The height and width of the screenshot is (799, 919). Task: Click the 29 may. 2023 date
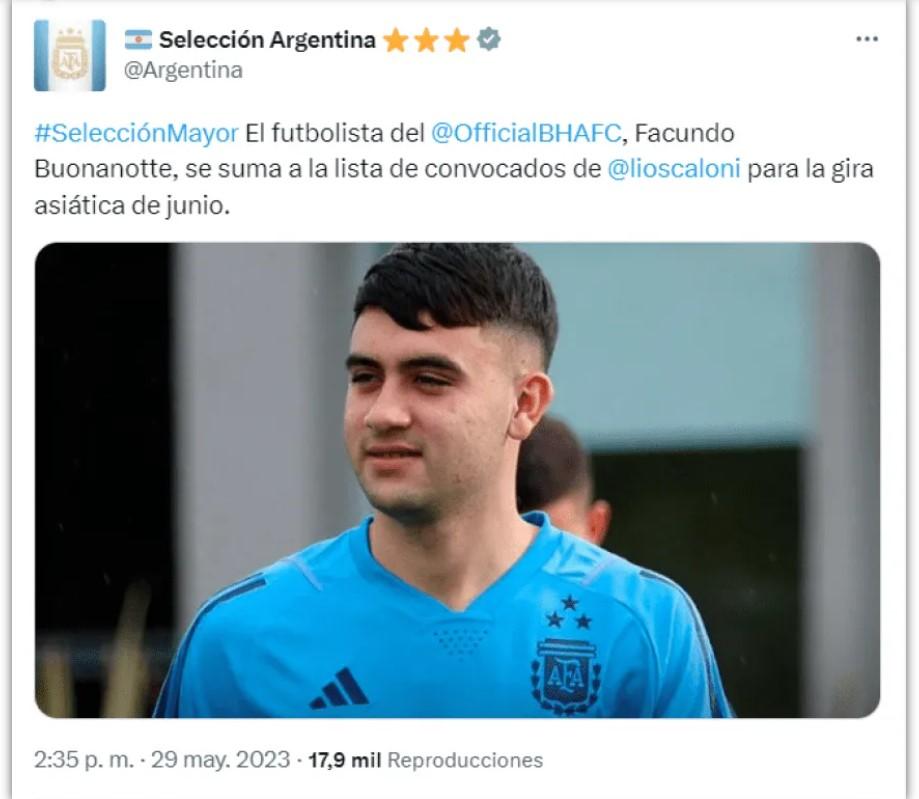coord(221,760)
